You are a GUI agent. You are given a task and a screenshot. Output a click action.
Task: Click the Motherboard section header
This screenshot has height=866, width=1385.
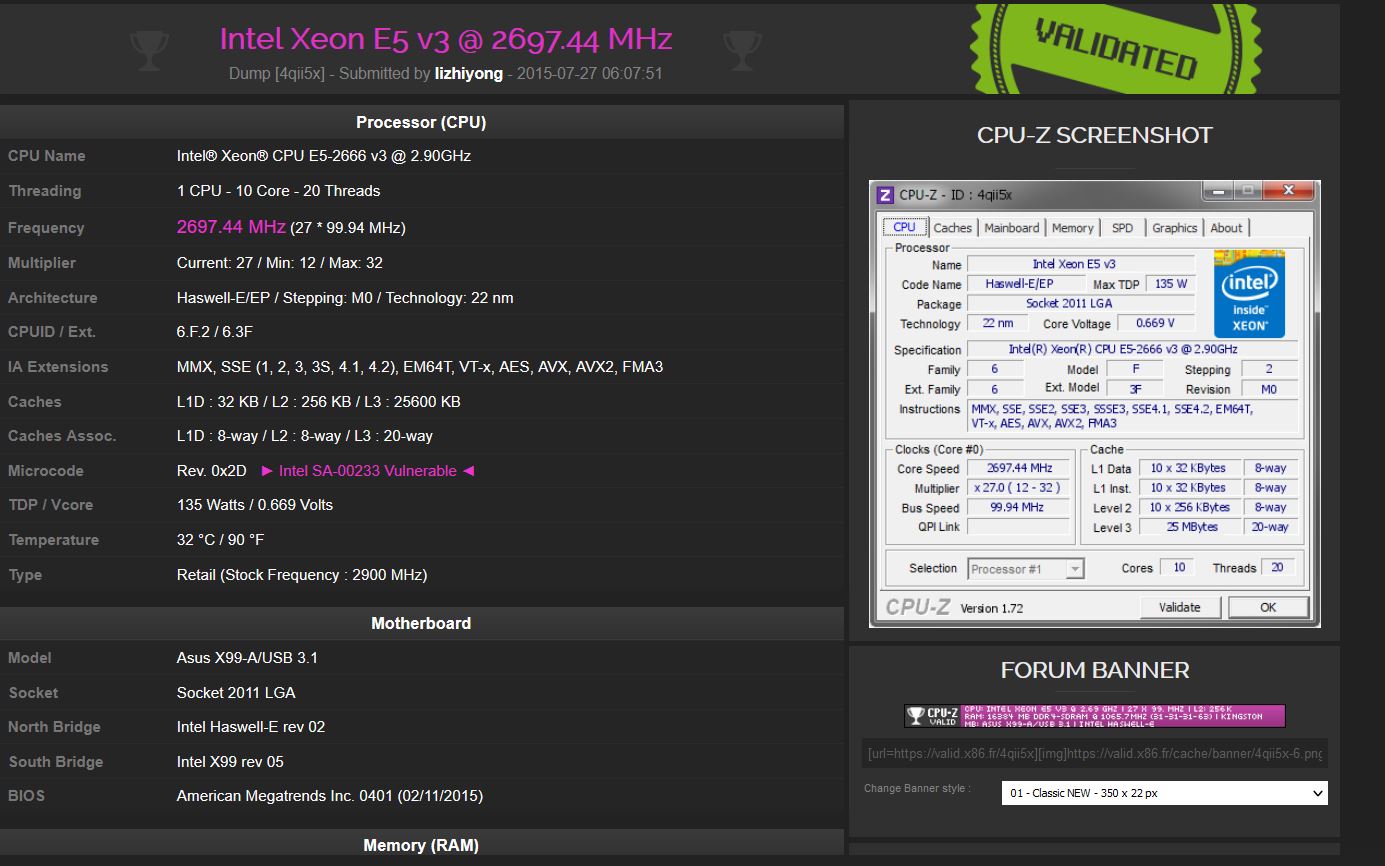(421, 623)
